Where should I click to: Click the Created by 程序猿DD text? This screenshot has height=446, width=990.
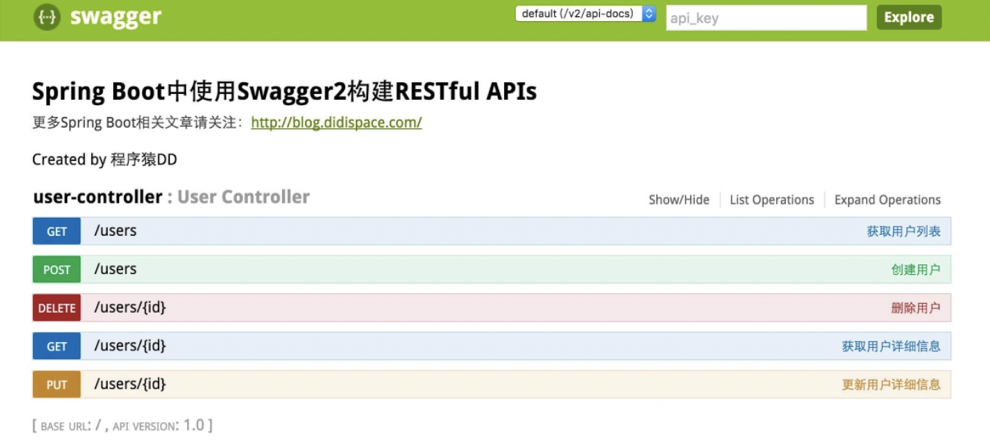pos(105,160)
